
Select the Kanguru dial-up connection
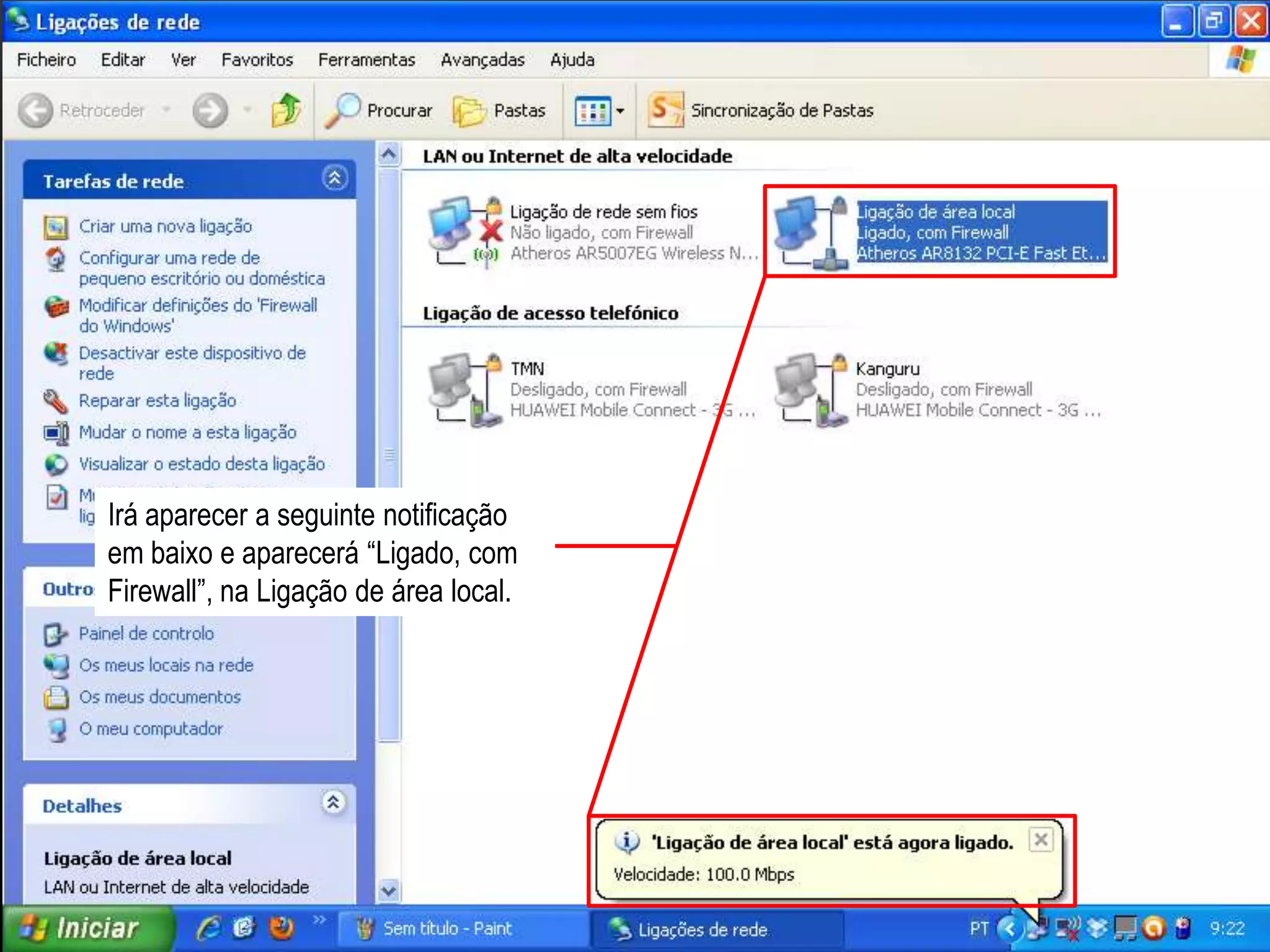click(x=938, y=389)
